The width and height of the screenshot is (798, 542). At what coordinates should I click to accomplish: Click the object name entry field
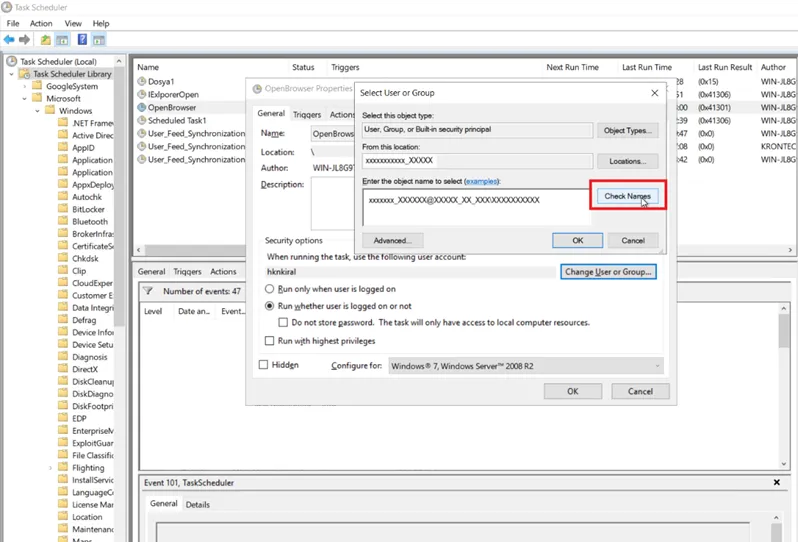pyautogui.click(x=476, y=207)
